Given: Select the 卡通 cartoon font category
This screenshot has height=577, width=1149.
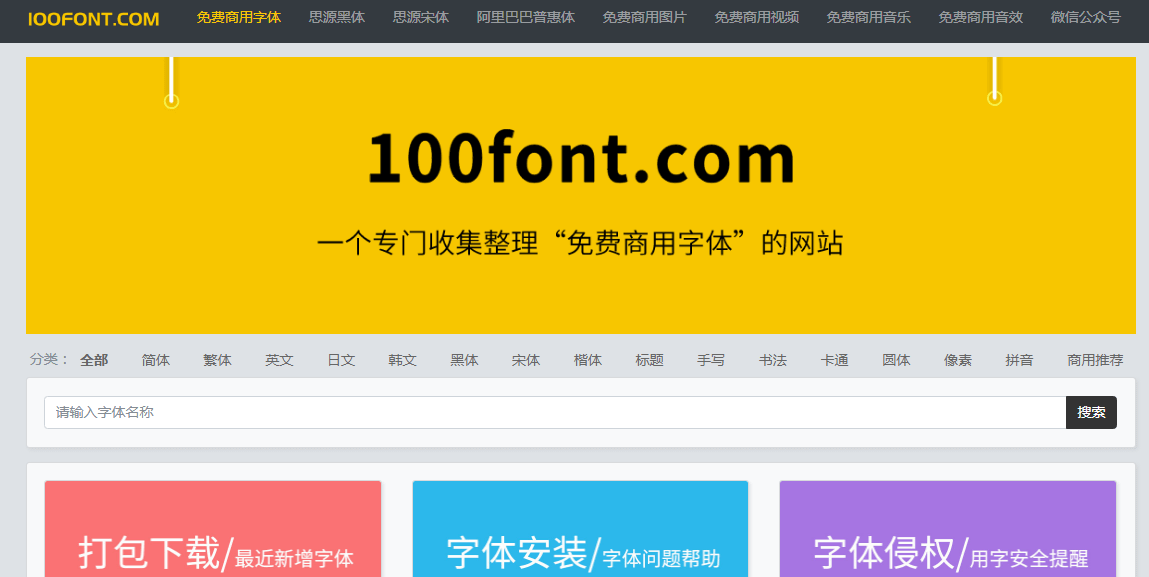Looking at the screenshot, I should coord(834,359).
